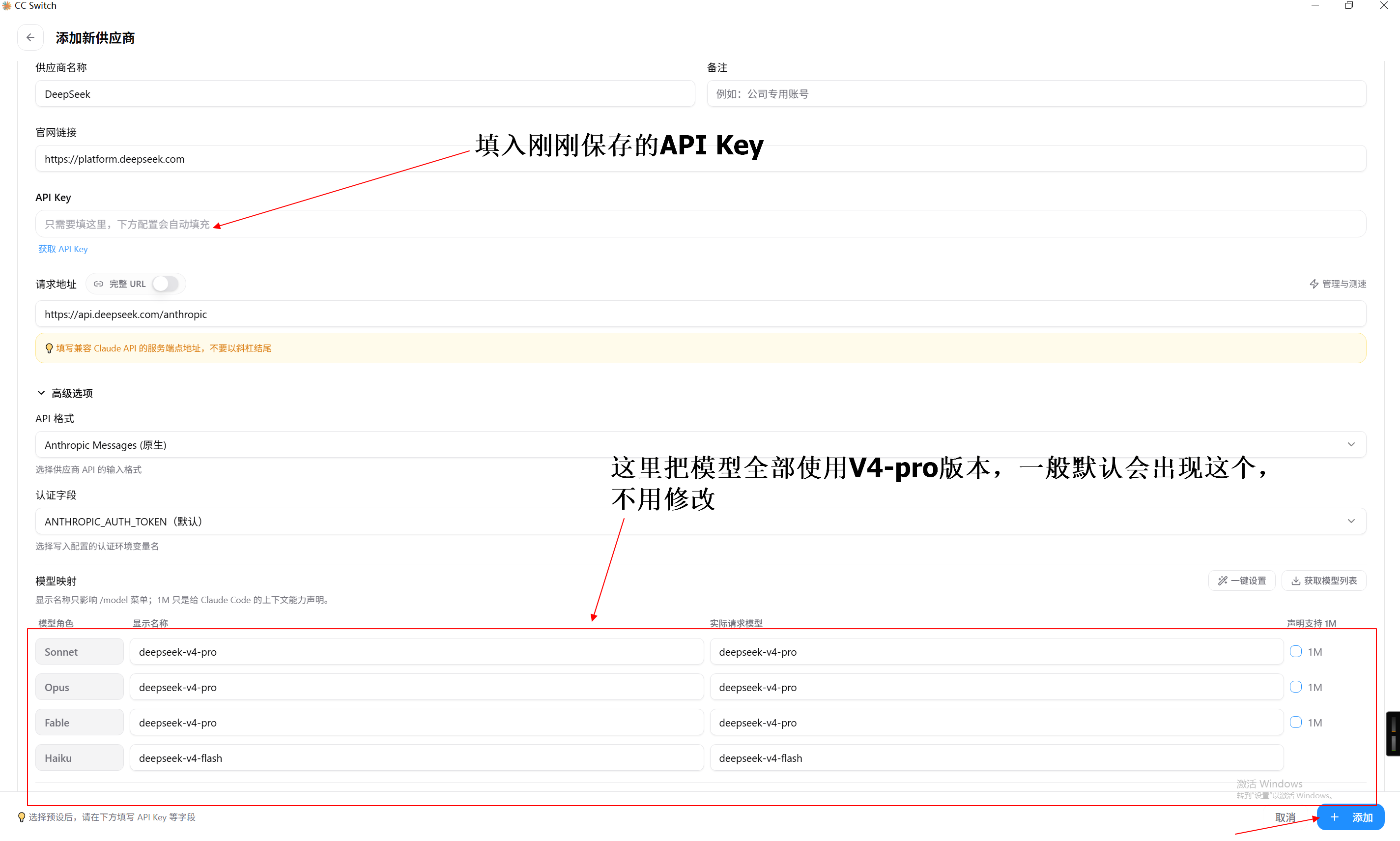Open the 认证字段 dropdown
Image resolution: width=1400 pixels, height=841 pixels.
pos(700,522)
